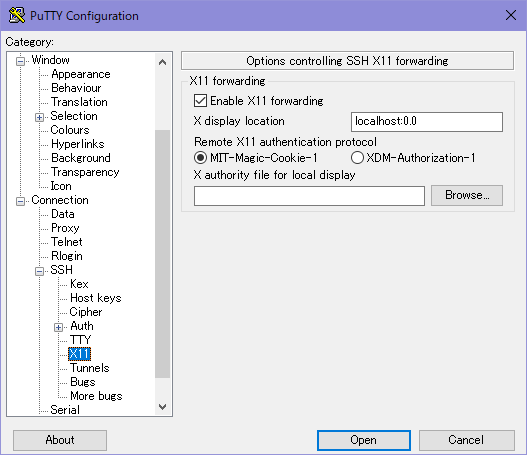Click the Open button

(364, 440)
